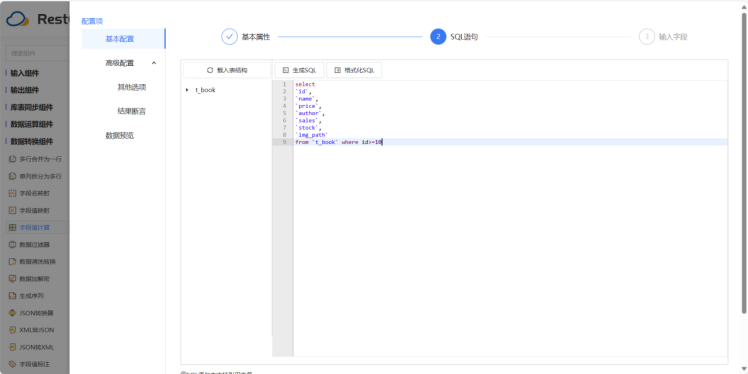Select the 多行合并为一行 component icon

pos(13,159)
